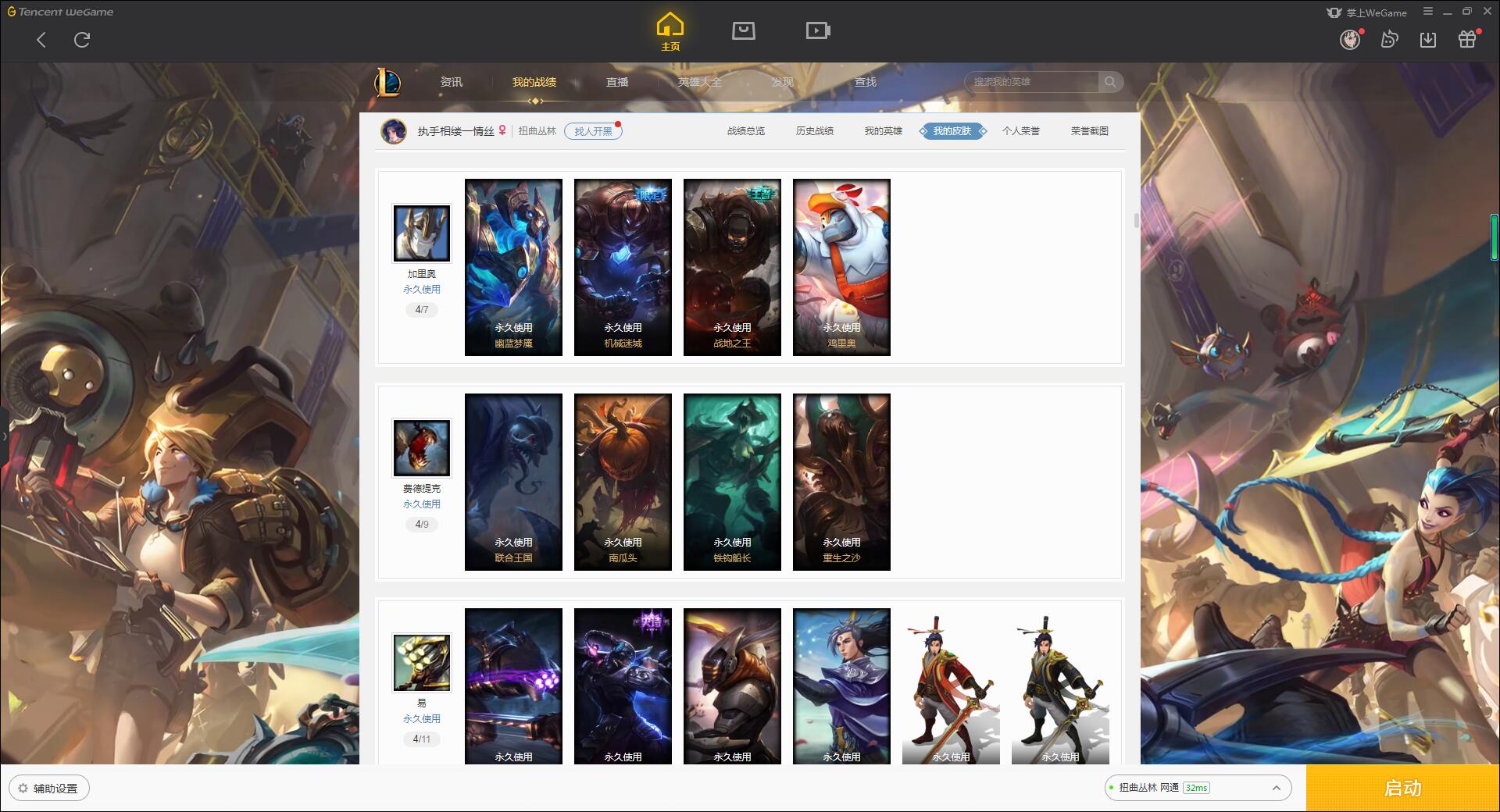Open the 主页 home icon
This screenshot has width=1500, height=812.
[670, 32]
